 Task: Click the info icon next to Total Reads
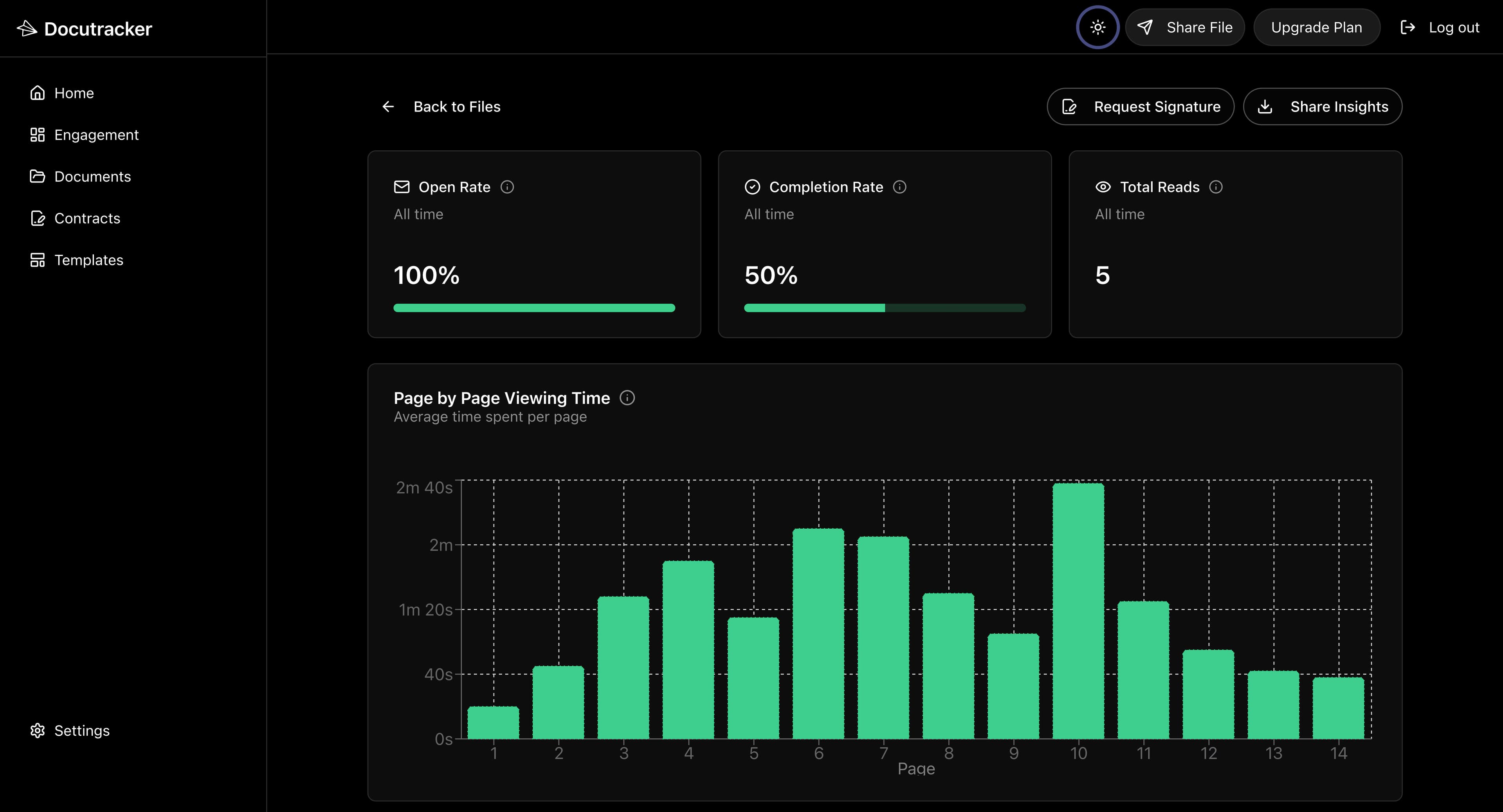click(x=1216, y=187)
